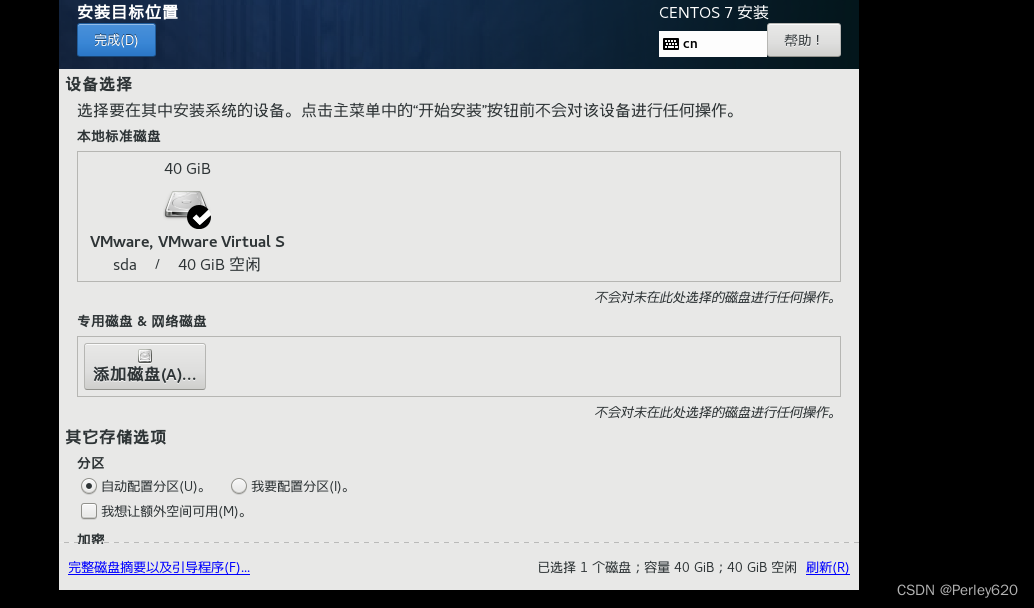
Task: Click the VMware, VMware Virtual S disk label
Action: (187, 242)
